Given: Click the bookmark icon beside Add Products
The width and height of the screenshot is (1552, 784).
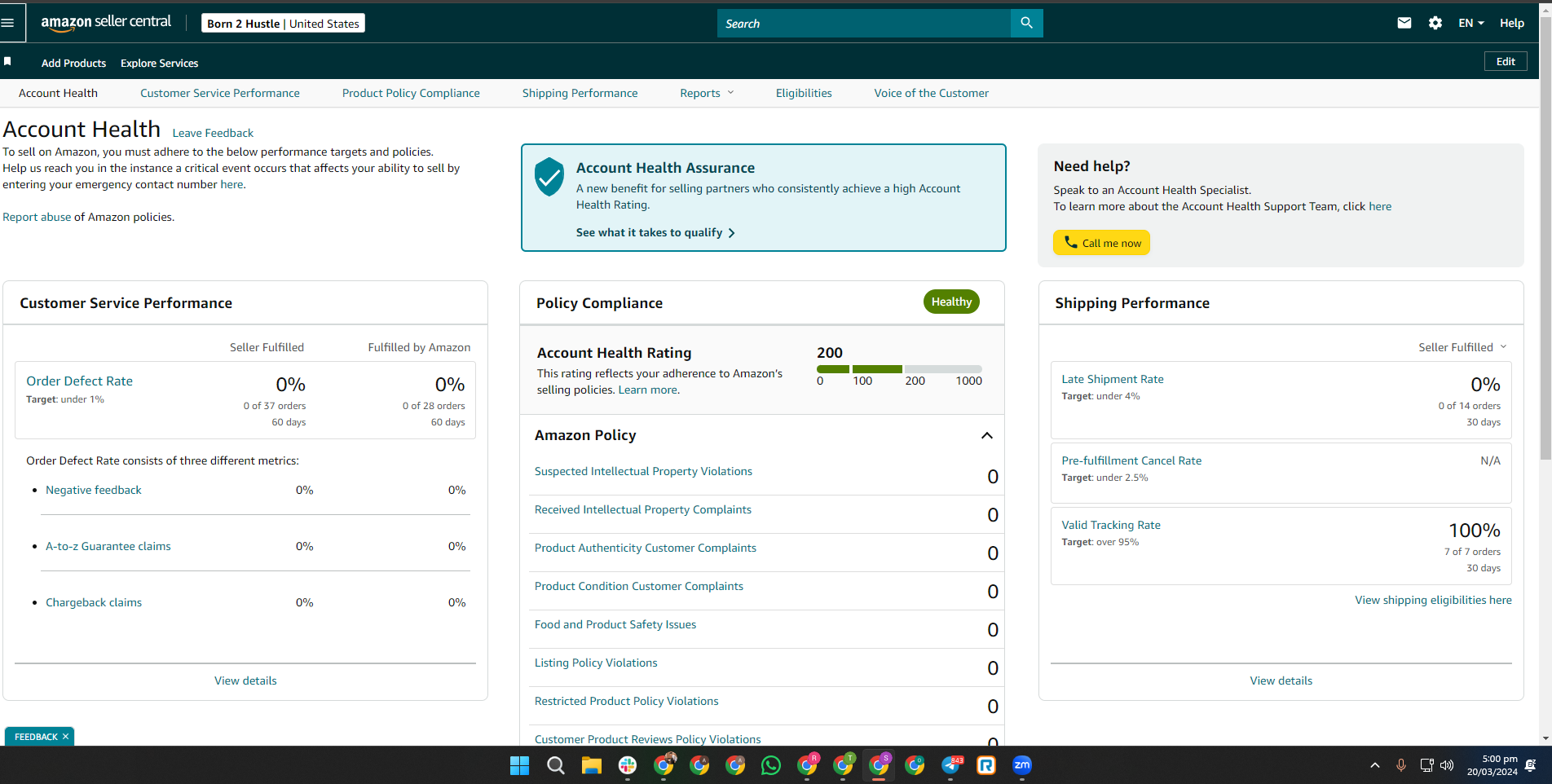Looking at the screenshot, I should point(7,62).
